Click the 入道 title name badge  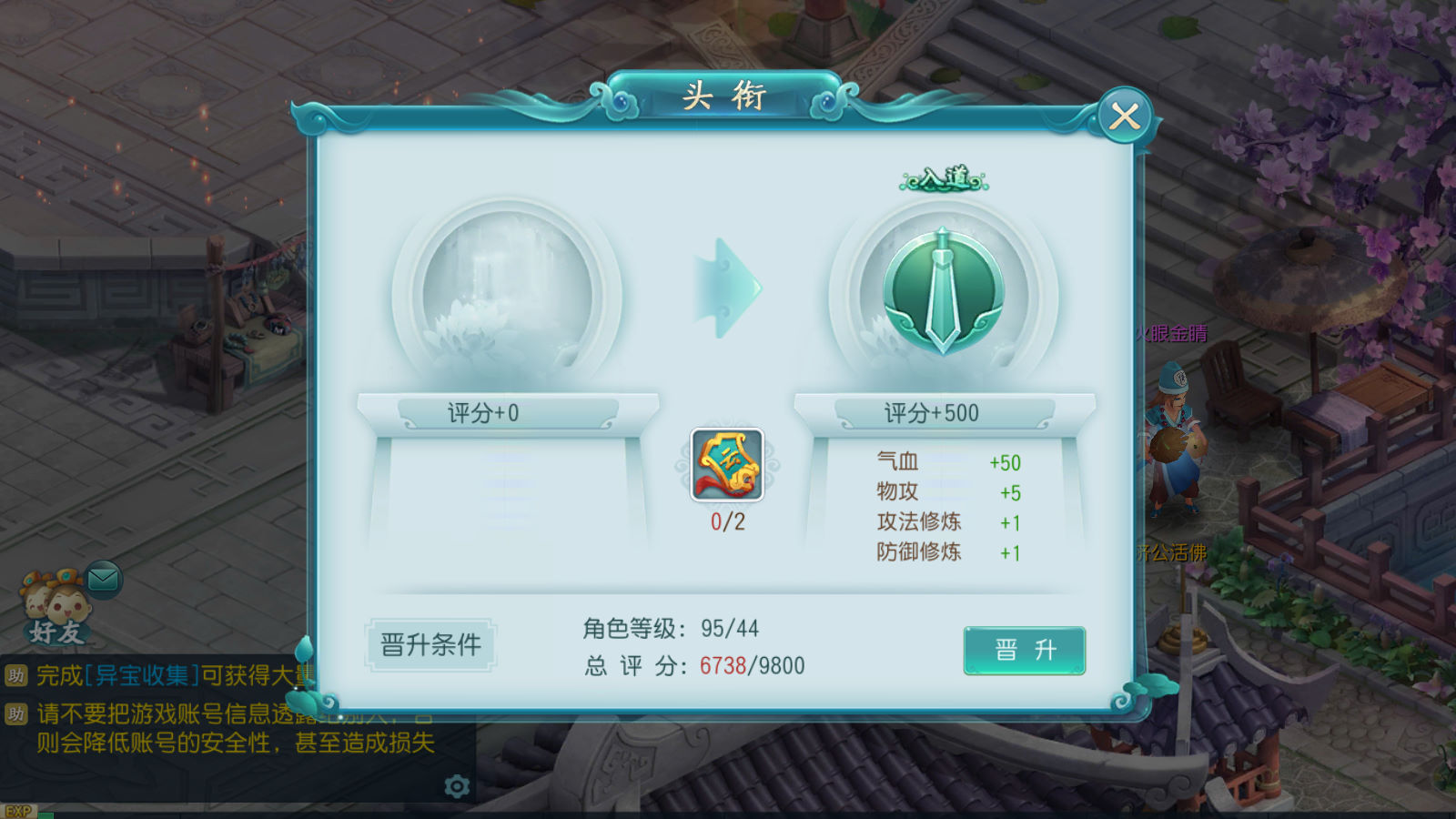[x=944, y=178]
